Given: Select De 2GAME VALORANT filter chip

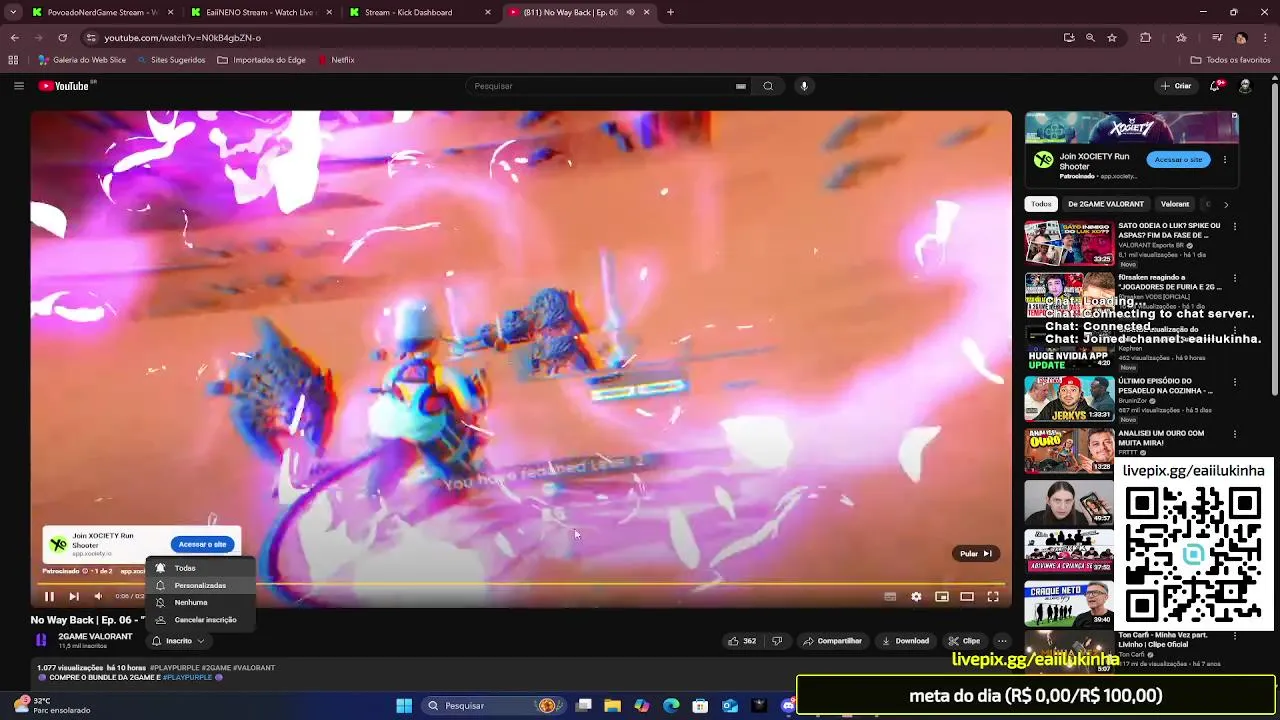Looking at the screenshot, I should 1105,204.
